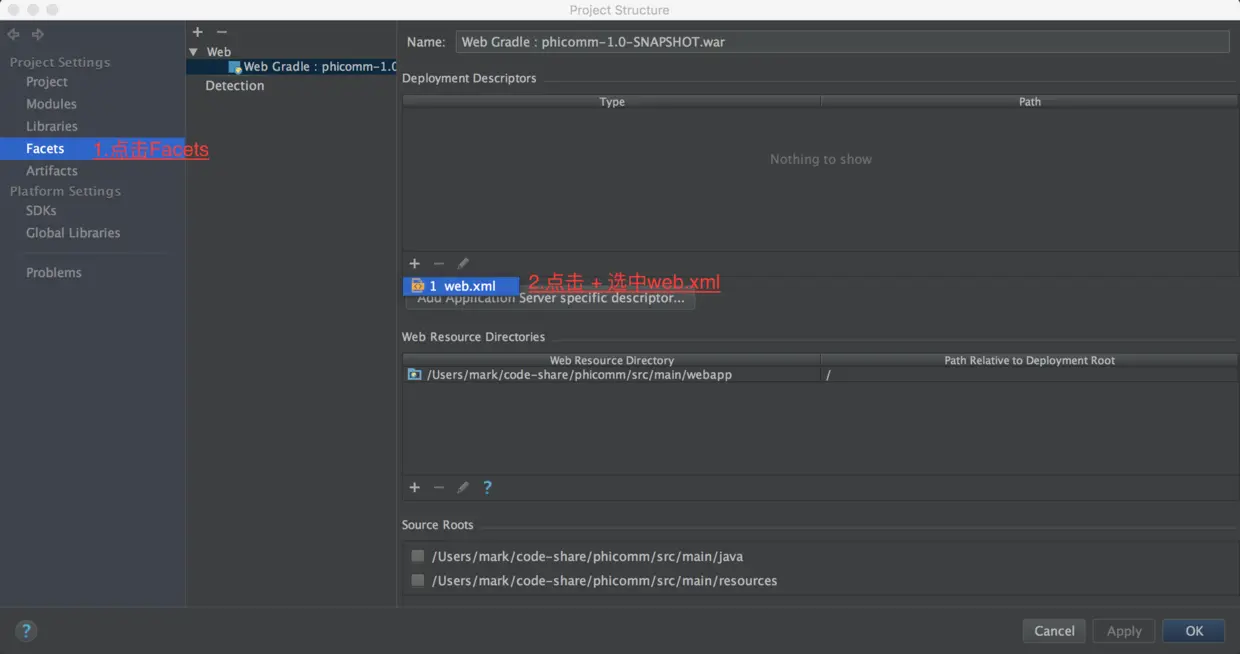Click Path Relative to Deployment Root header
The width and height of the screenshot is (1240, 654).
tap(1029, 361)
